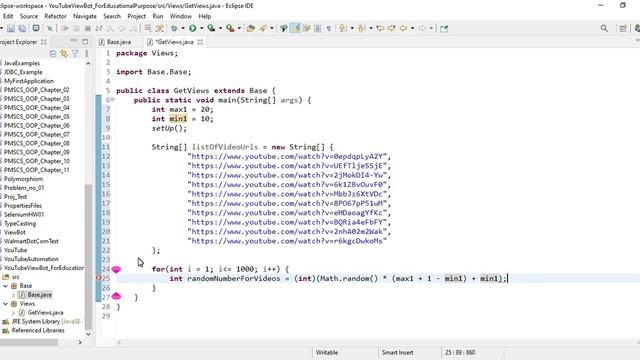Screen dimensions: 640x360
Task: Select Base.java in Project Explorer
Action: 40,295
